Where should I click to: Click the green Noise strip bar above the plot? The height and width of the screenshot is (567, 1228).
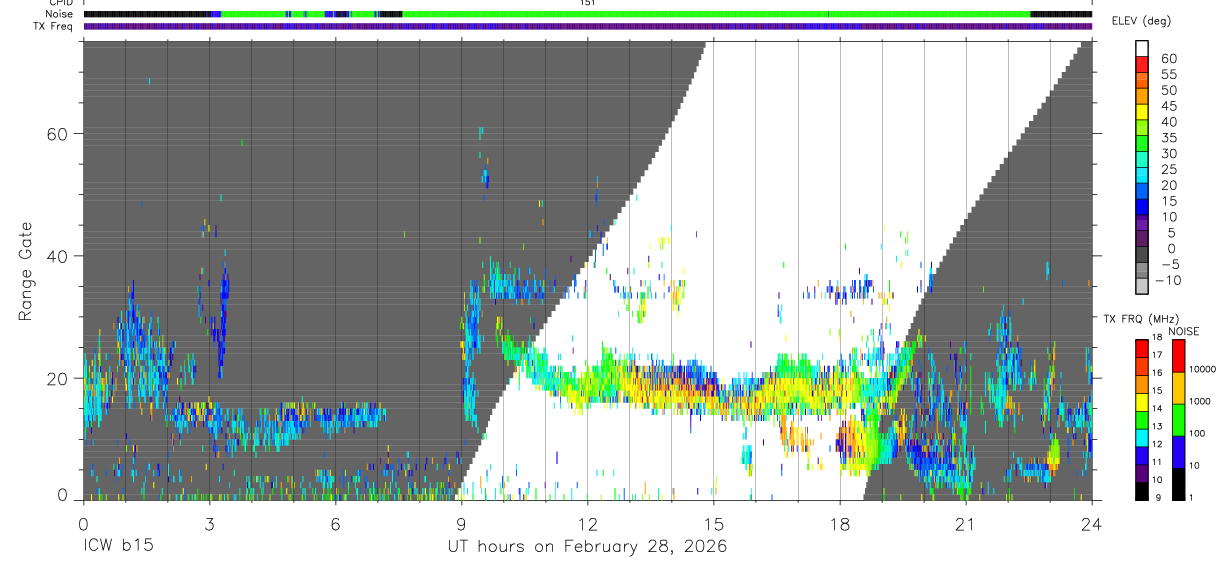point(587,14)
